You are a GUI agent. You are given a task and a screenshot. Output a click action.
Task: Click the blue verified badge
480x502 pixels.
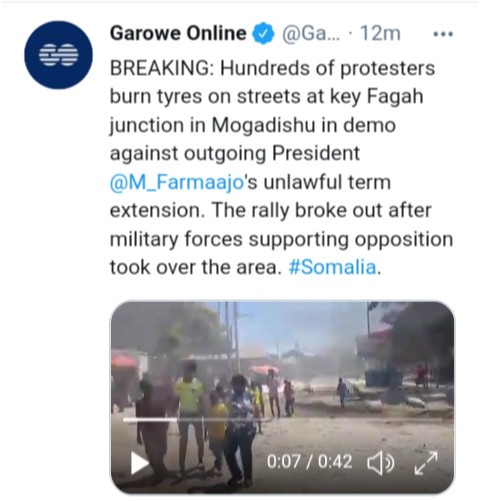click(263, 34)
